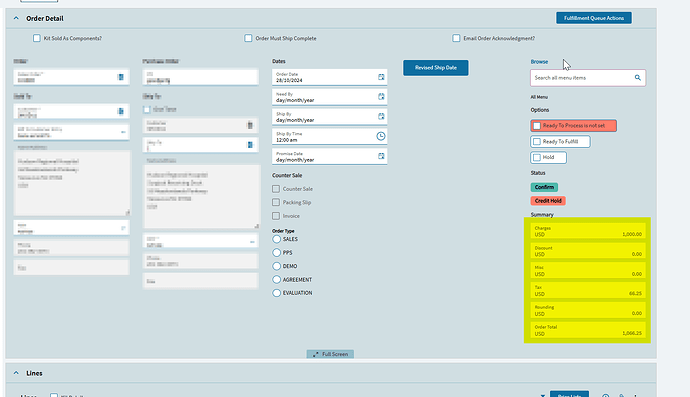This screenshot has width=690, height=397.
Task: Collapse the Lines section
Action: click(x=16, y=373)
